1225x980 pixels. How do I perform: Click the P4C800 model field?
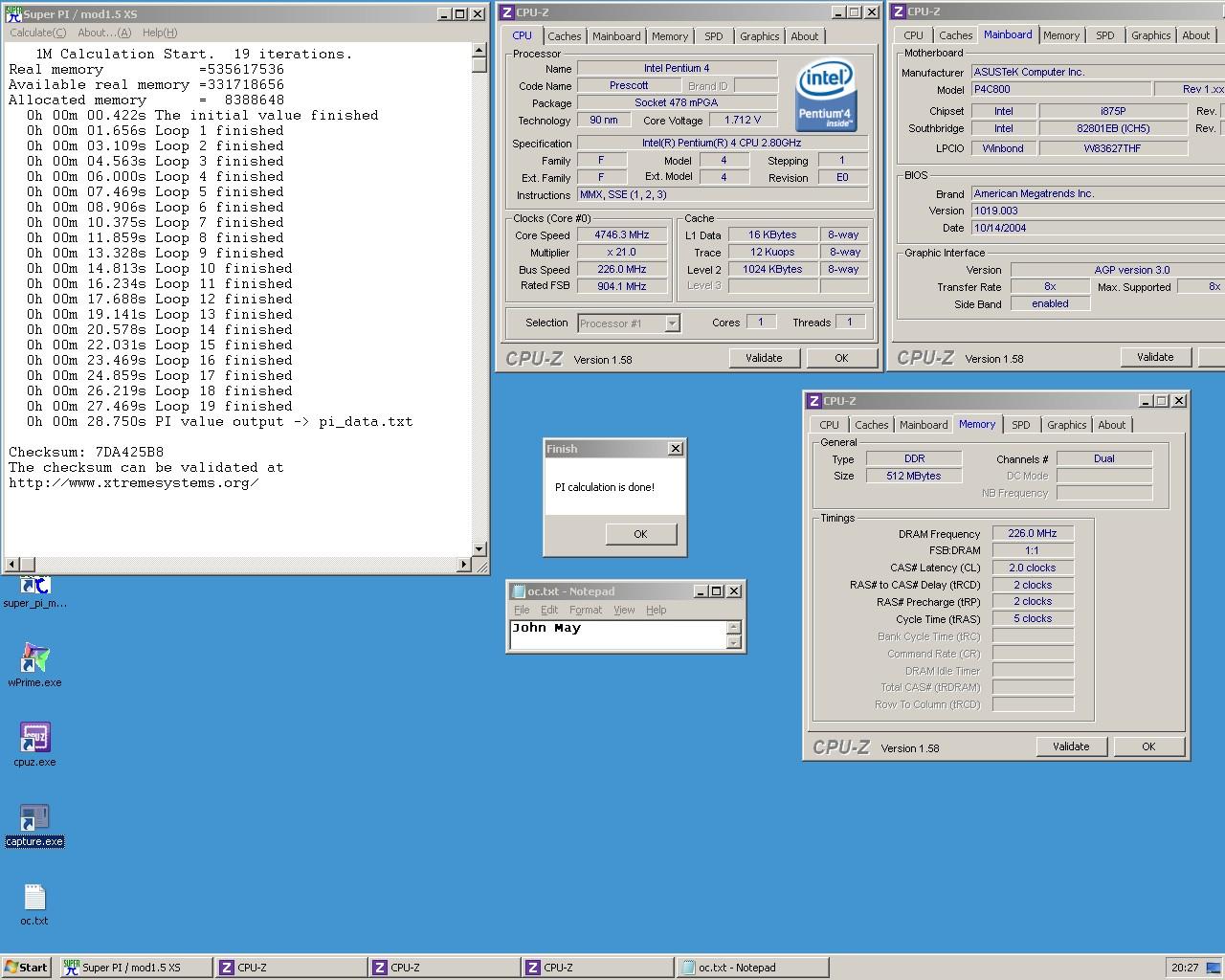coord(1061,89)
